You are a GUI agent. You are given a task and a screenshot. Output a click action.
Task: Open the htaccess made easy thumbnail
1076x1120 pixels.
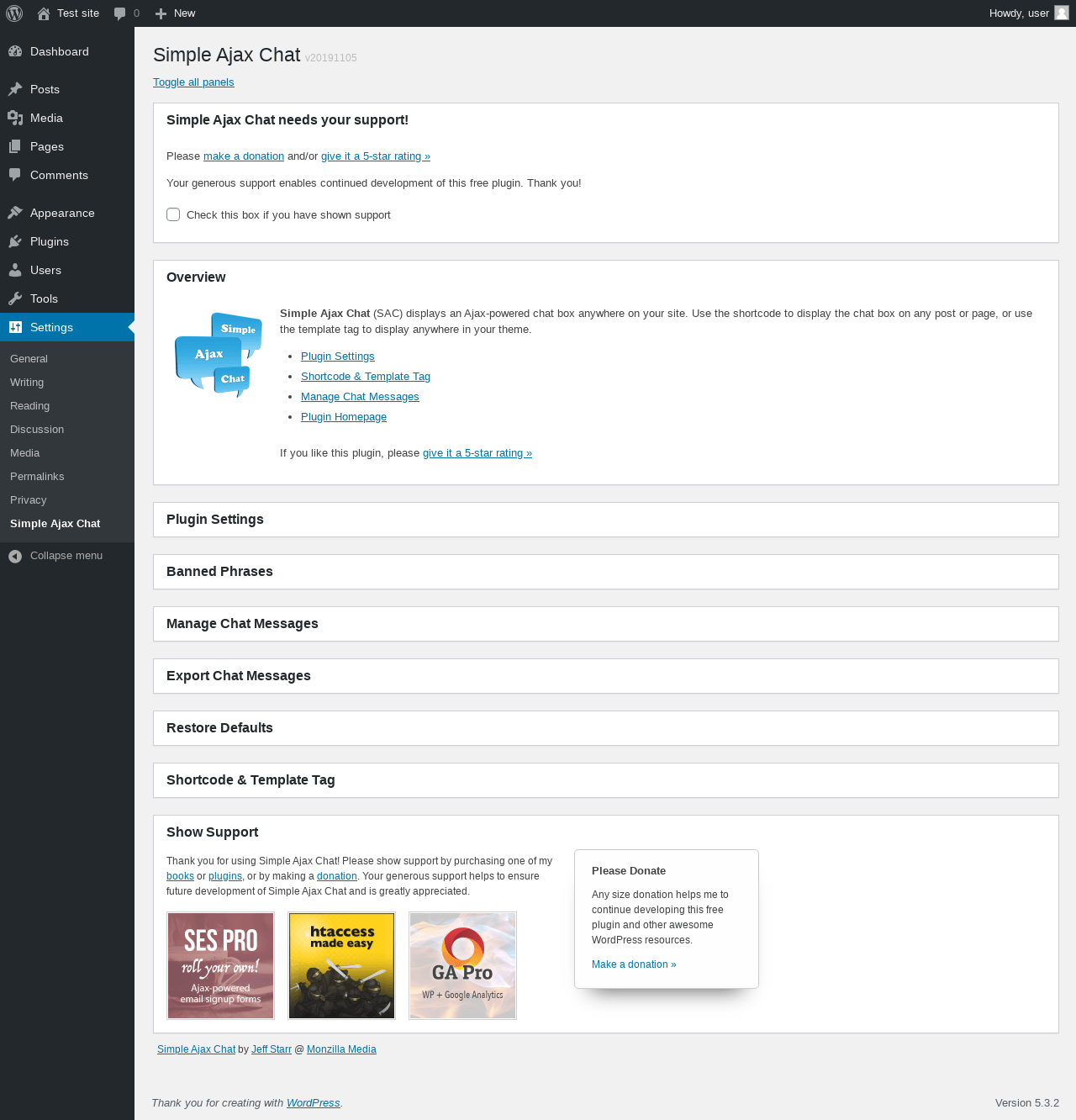(341, 965)
